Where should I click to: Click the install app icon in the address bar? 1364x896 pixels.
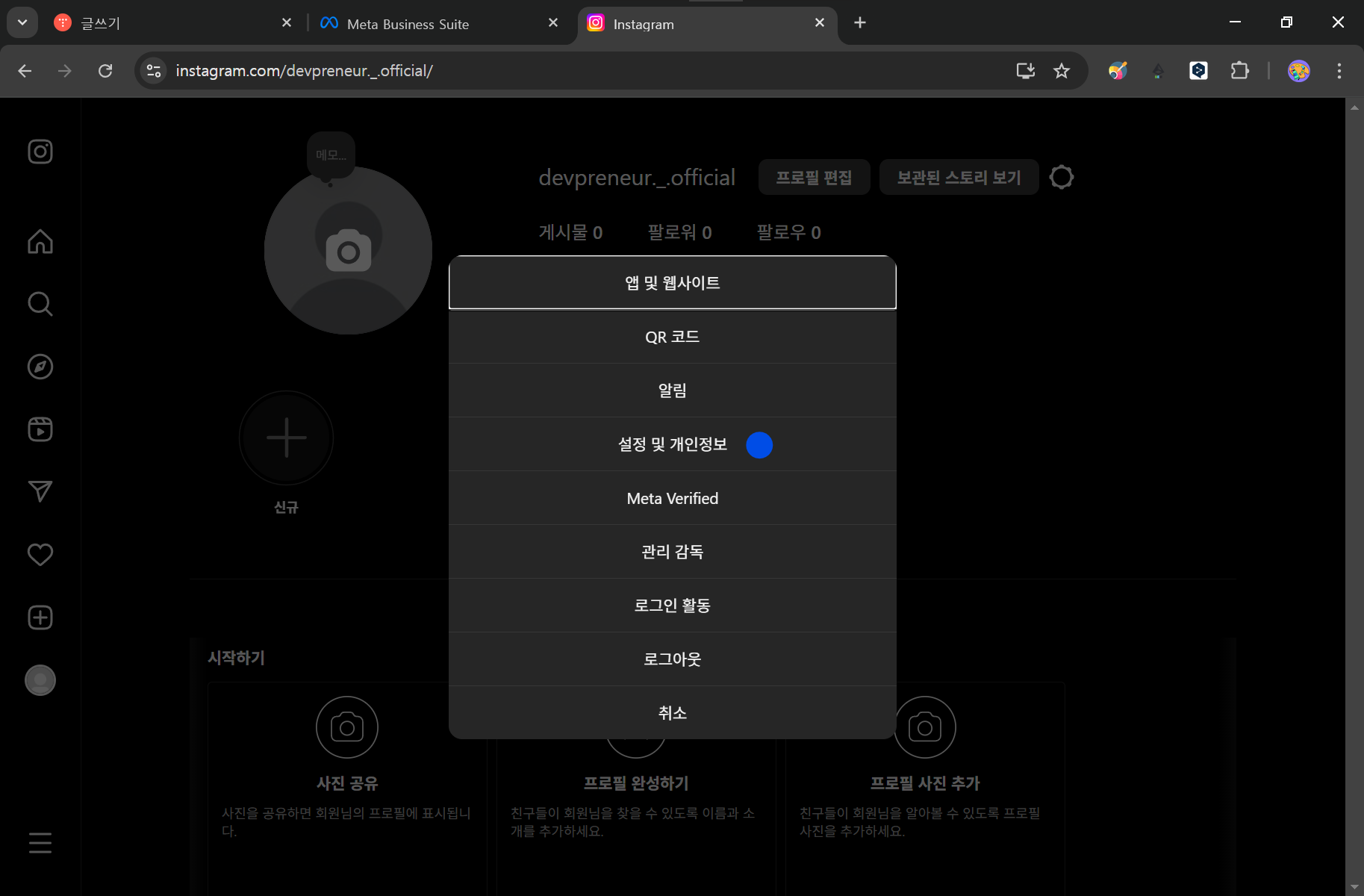[x=1026, y=71]
